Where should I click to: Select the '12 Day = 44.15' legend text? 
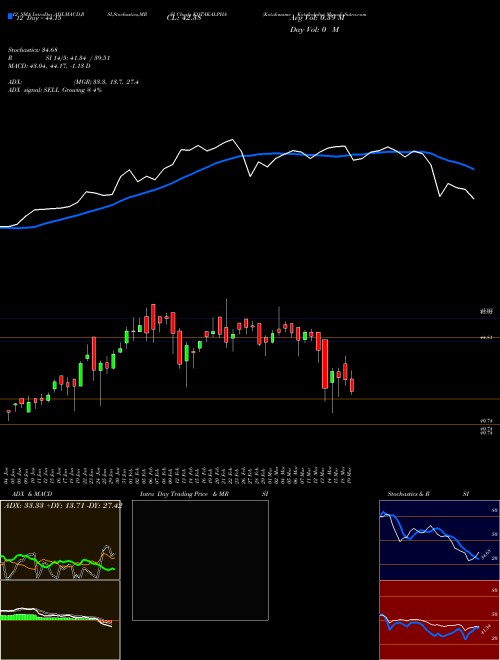point(37,18)
